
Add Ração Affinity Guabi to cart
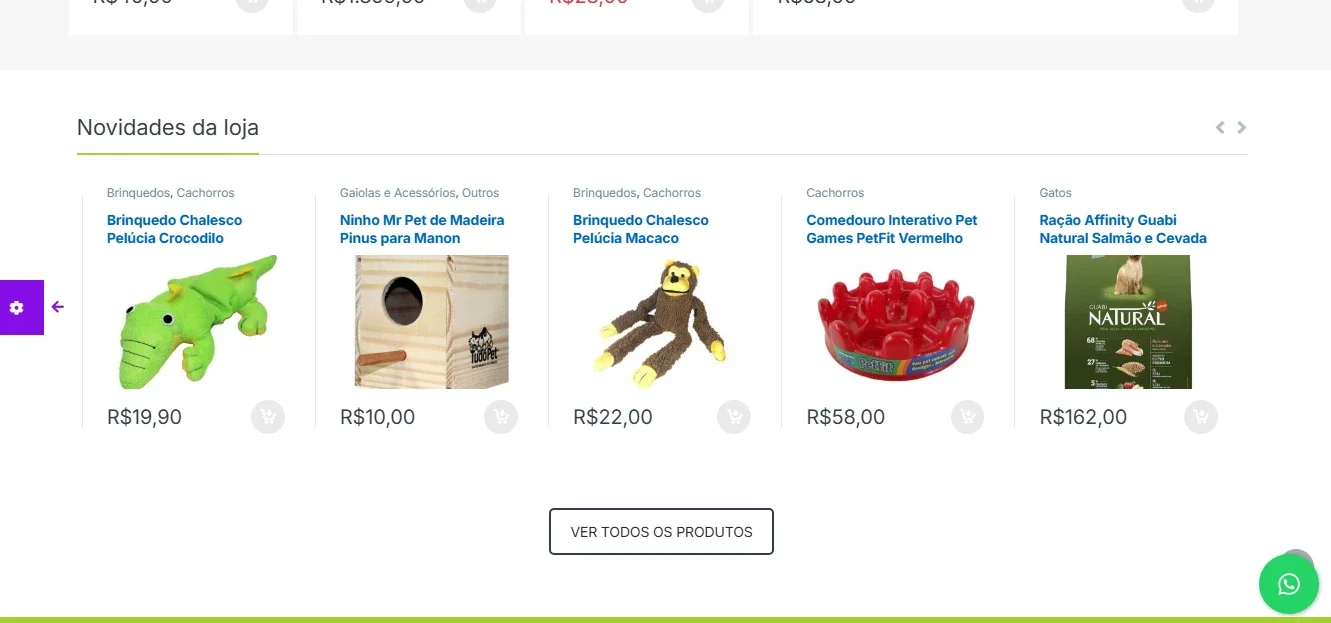(1201, 417)
